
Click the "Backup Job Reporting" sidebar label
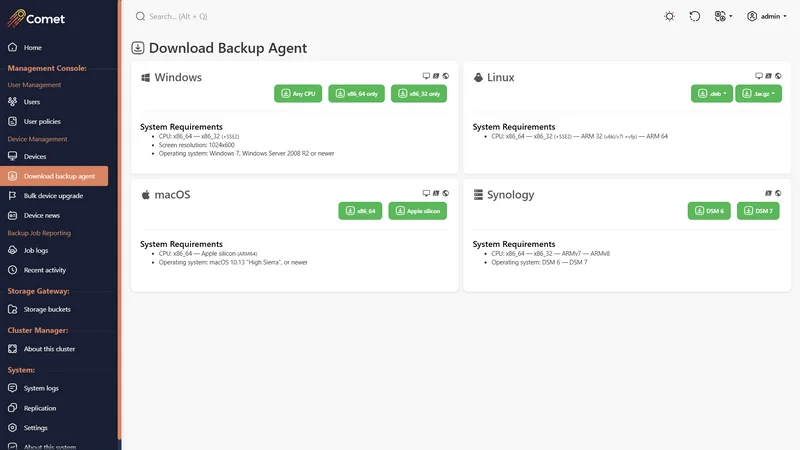click(39, 233)
